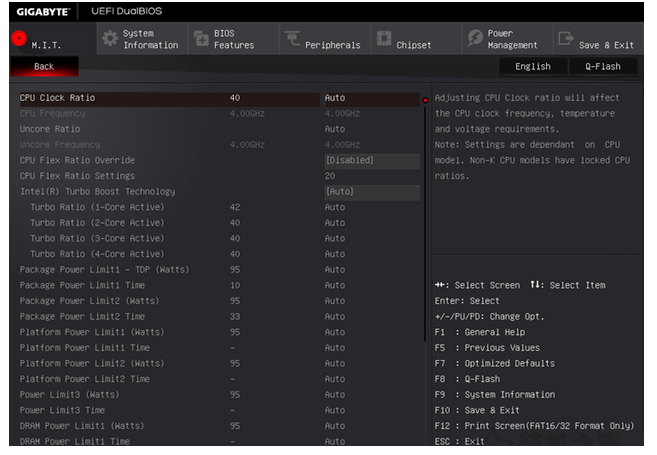
Task: Select the Chipset tab
Action: [416, 39]
